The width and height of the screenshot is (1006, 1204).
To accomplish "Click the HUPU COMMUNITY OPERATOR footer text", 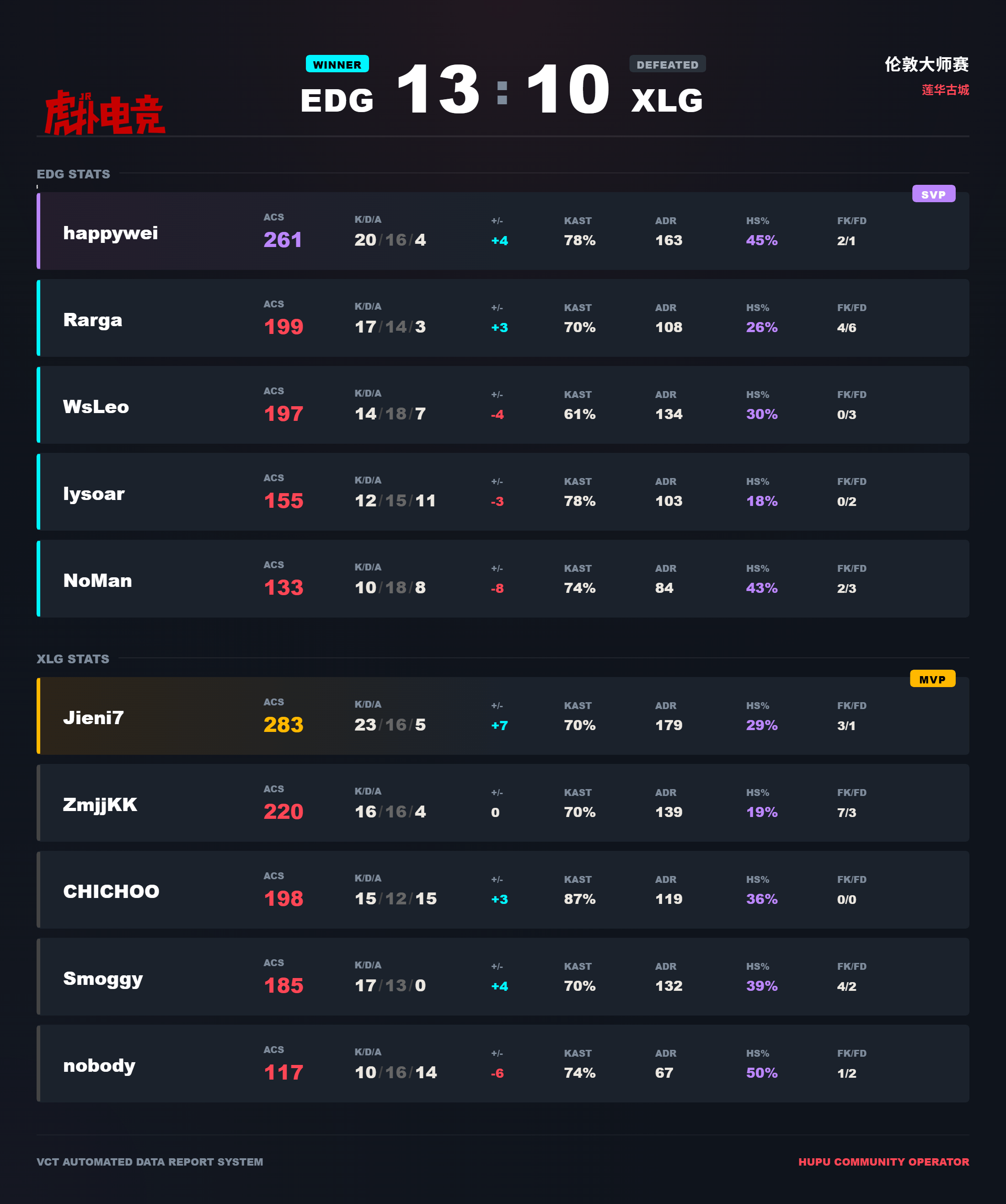I will 883,1161.
